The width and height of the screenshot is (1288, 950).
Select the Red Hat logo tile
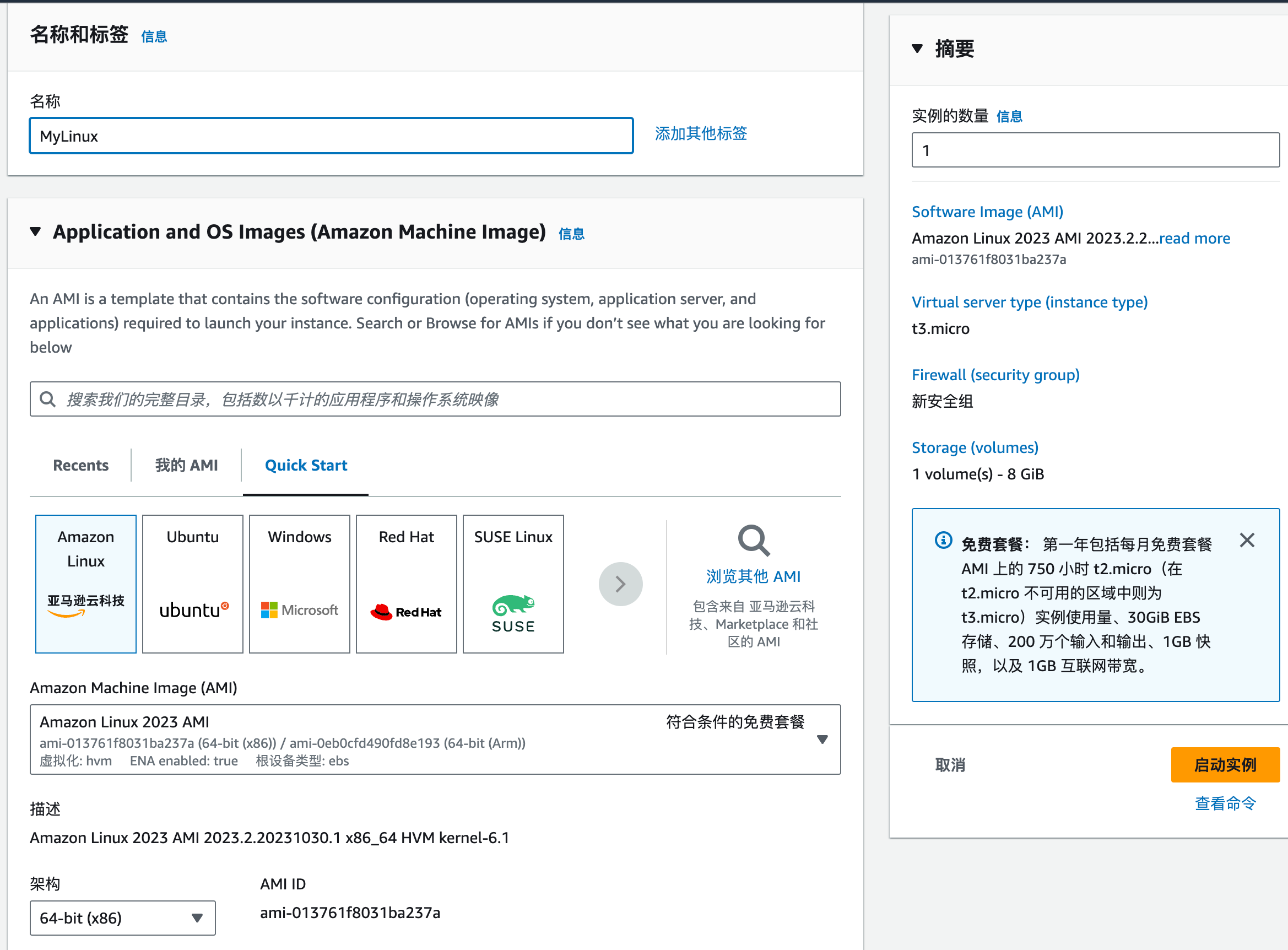pyautogui.click(x=407, y=583)
